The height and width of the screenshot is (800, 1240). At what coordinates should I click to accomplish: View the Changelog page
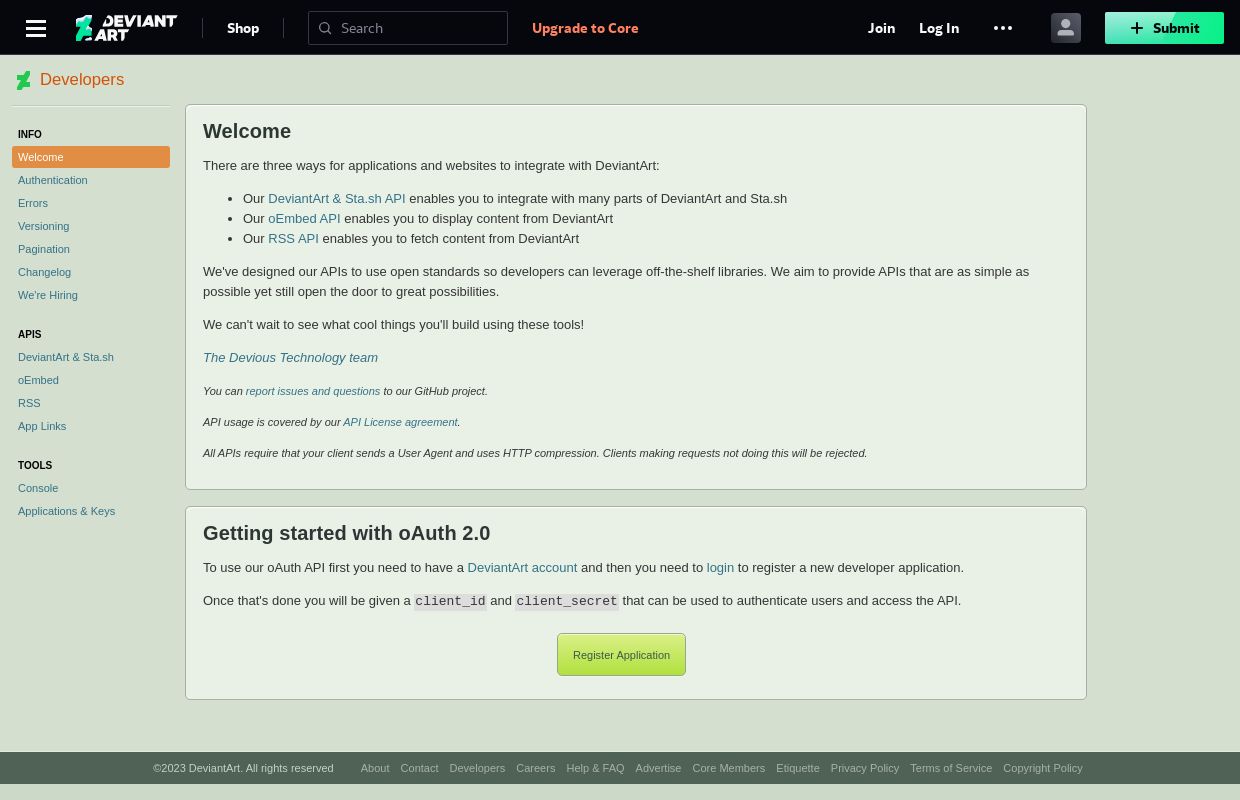44,272
